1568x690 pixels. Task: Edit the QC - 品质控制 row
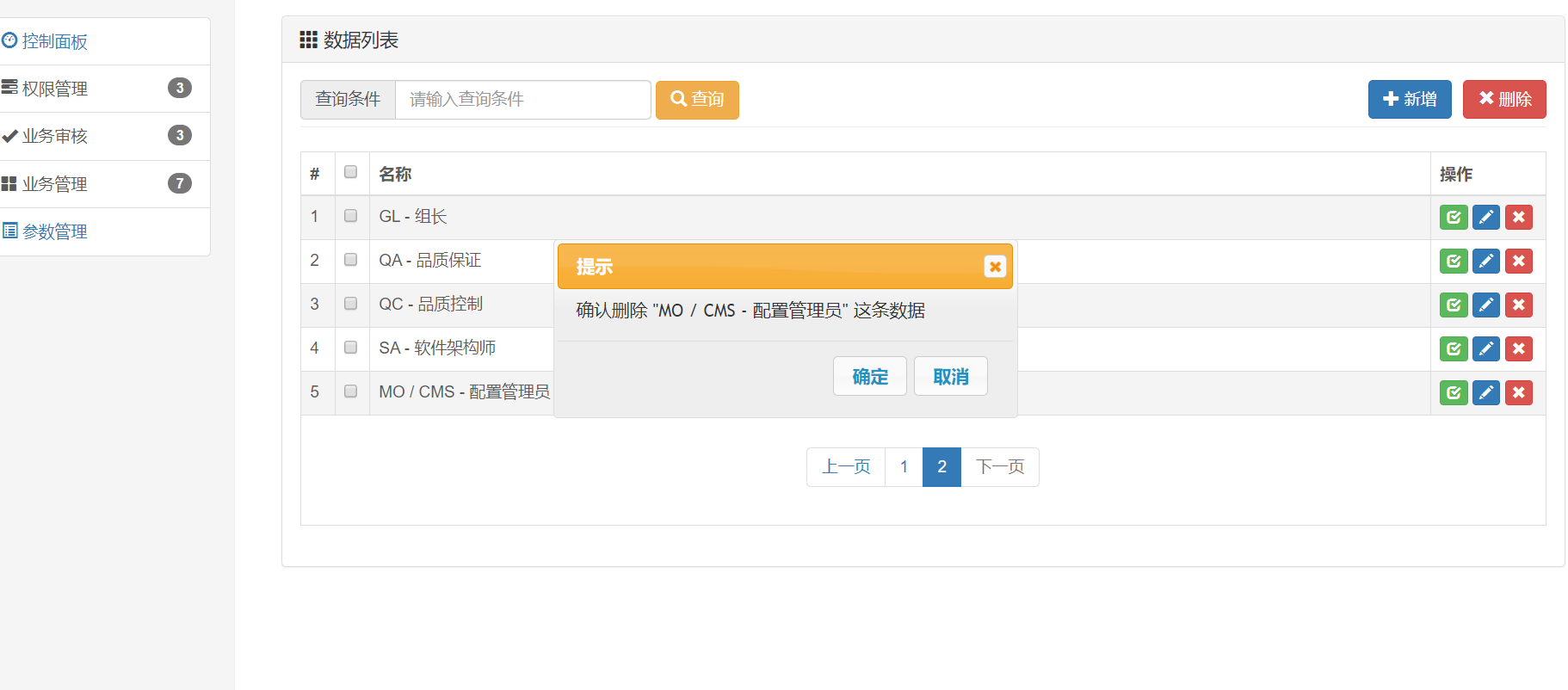pos(1486,305)
